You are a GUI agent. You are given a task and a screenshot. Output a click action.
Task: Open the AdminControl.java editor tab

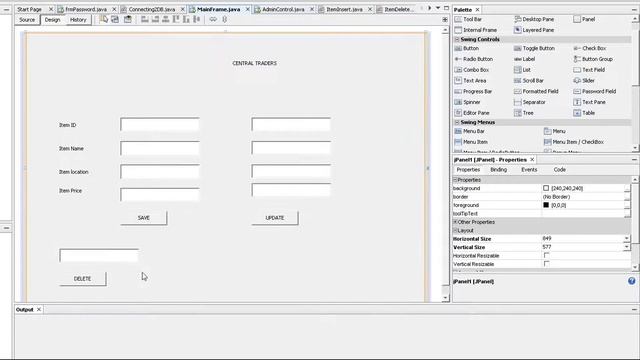coord(283,9)
